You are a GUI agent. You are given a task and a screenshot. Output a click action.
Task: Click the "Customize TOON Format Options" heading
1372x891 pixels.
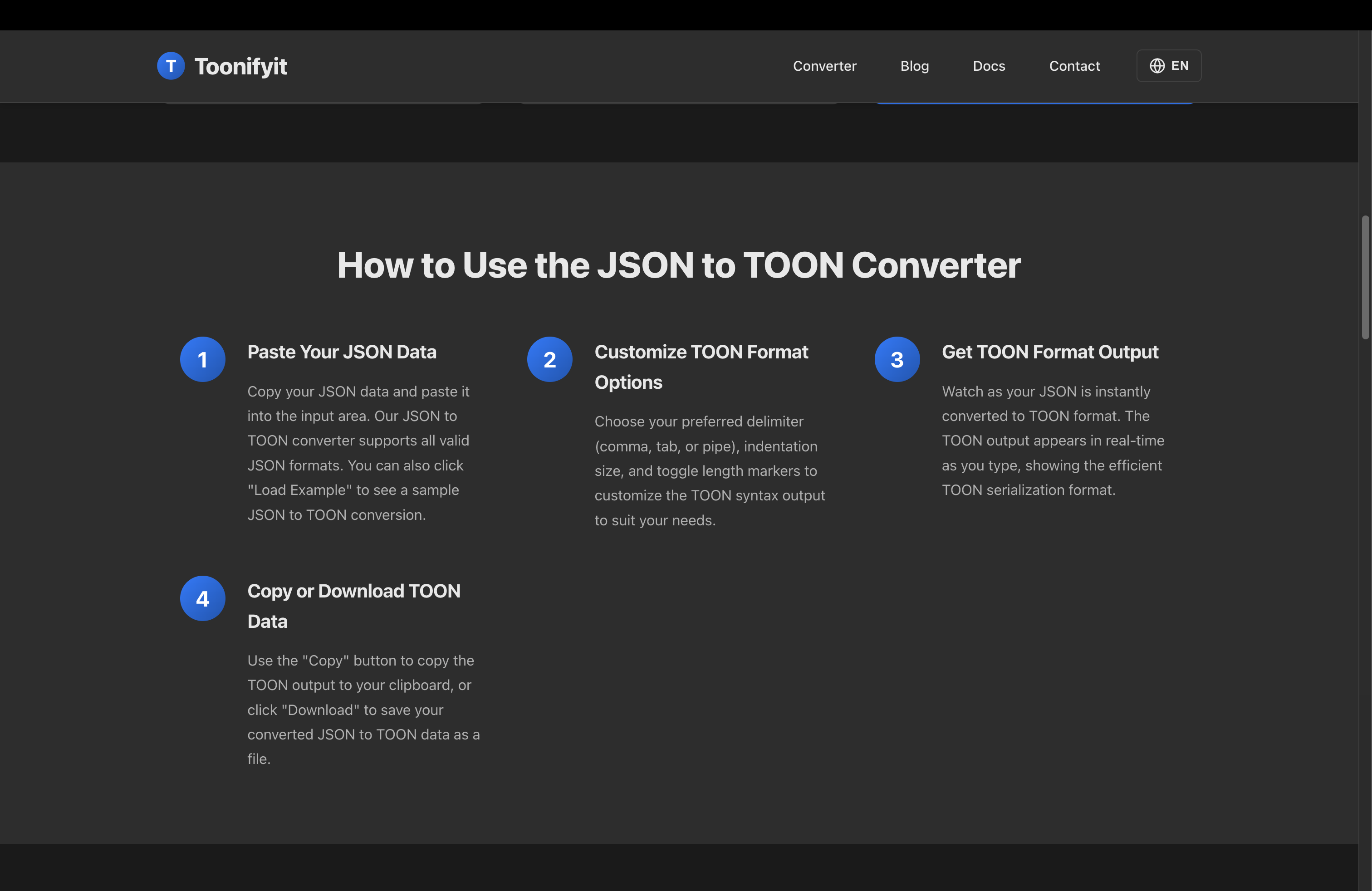coord(701,367)
